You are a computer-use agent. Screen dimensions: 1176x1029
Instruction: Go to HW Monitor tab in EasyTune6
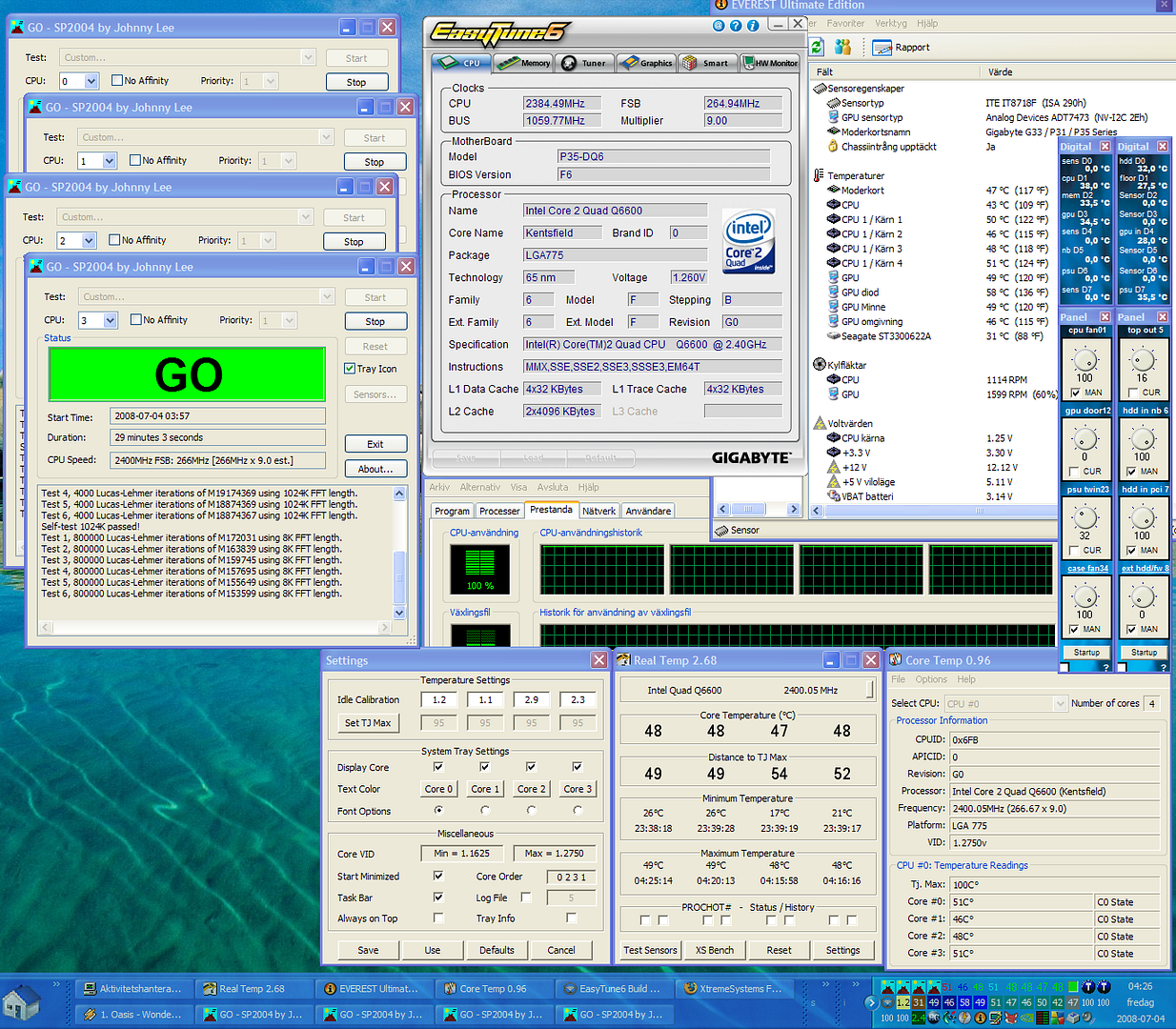(x=770, y=63)
